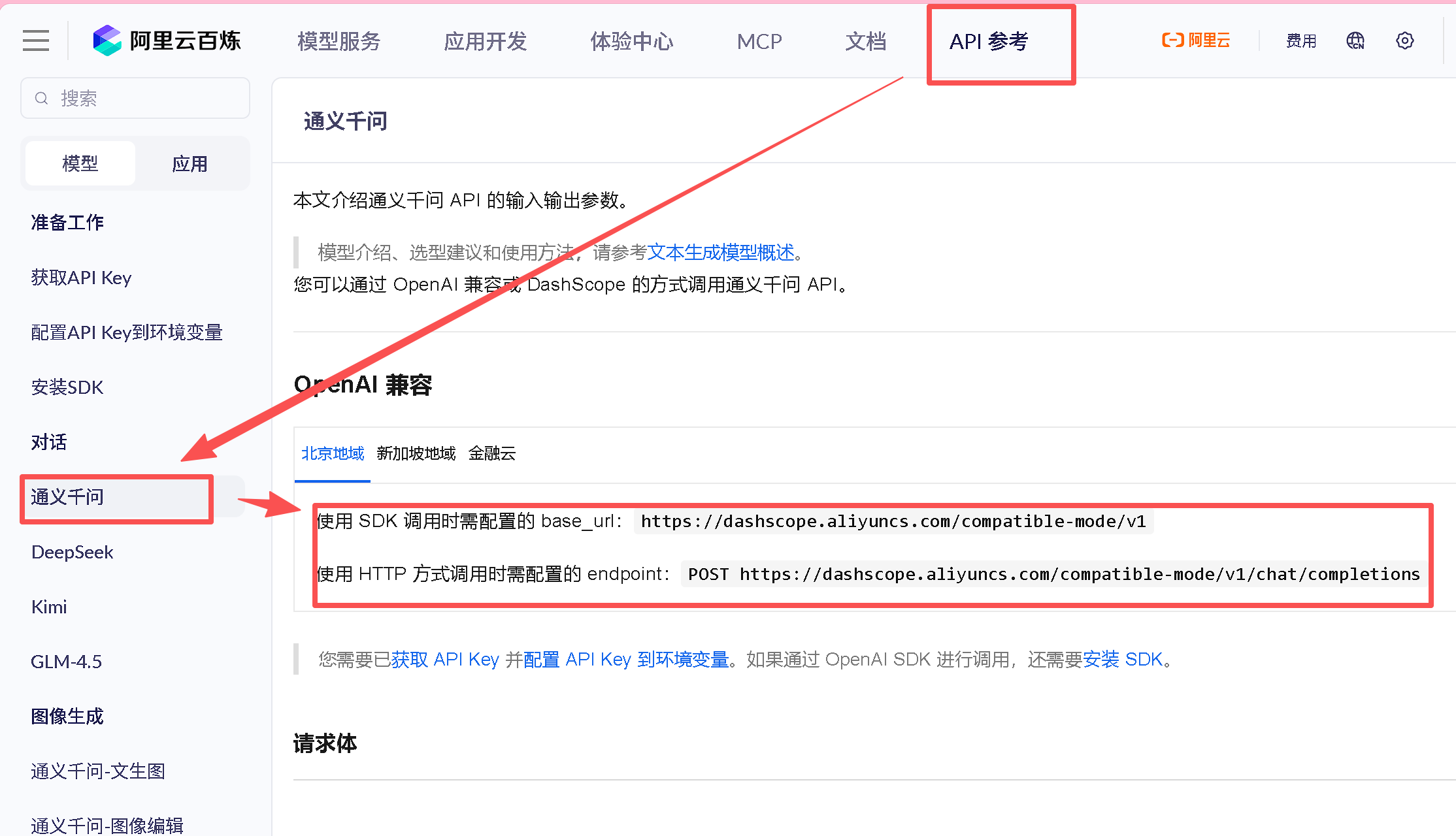Screen dimensions: 1456x836
Task: Switch sidebar to 应用 toggle
Action: point(190,163)
